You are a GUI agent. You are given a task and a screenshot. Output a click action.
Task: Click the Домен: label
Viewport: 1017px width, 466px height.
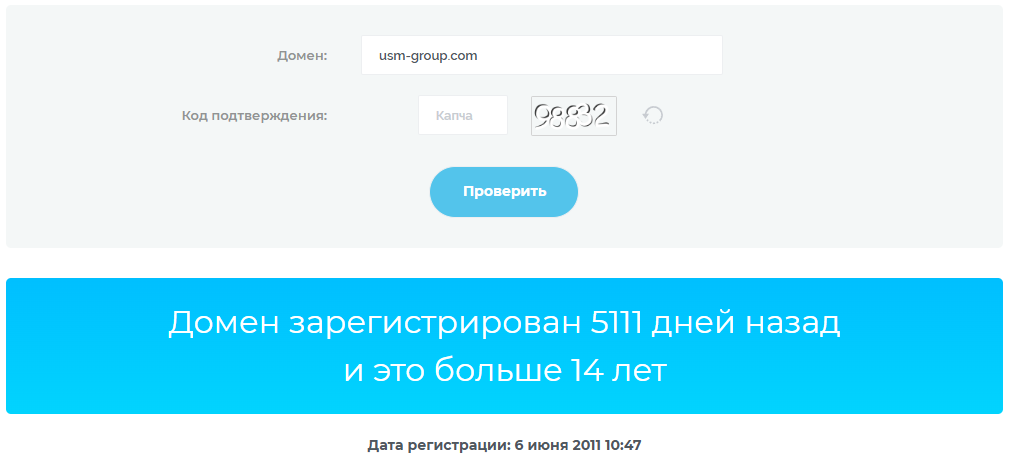pyautogui.click(x=302, y=56)
